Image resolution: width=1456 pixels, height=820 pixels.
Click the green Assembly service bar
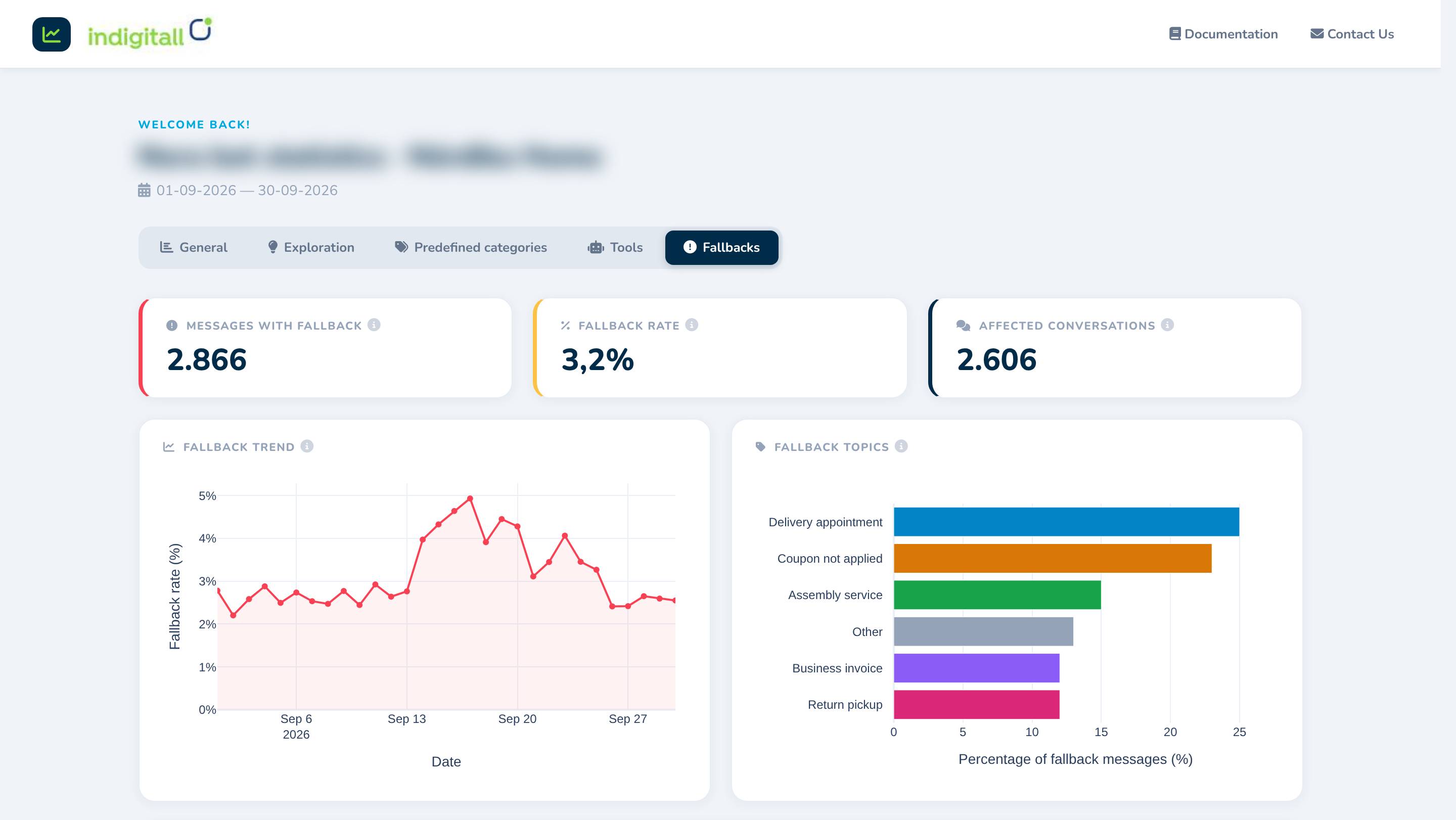click(997, 595)
